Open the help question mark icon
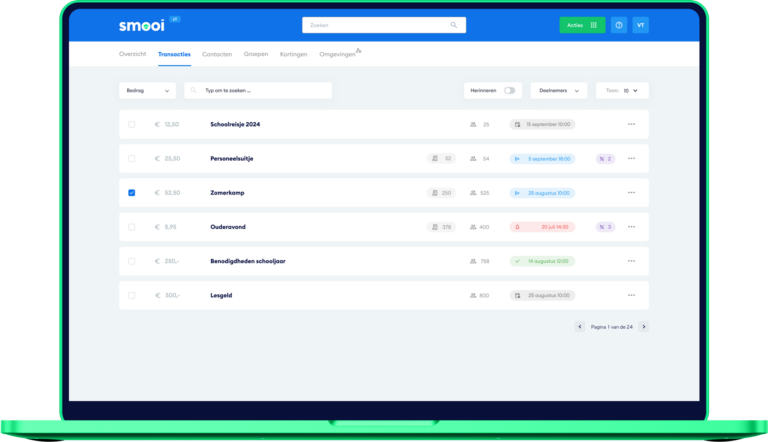This screenshot has height=442, width=768. coord(619,25)
